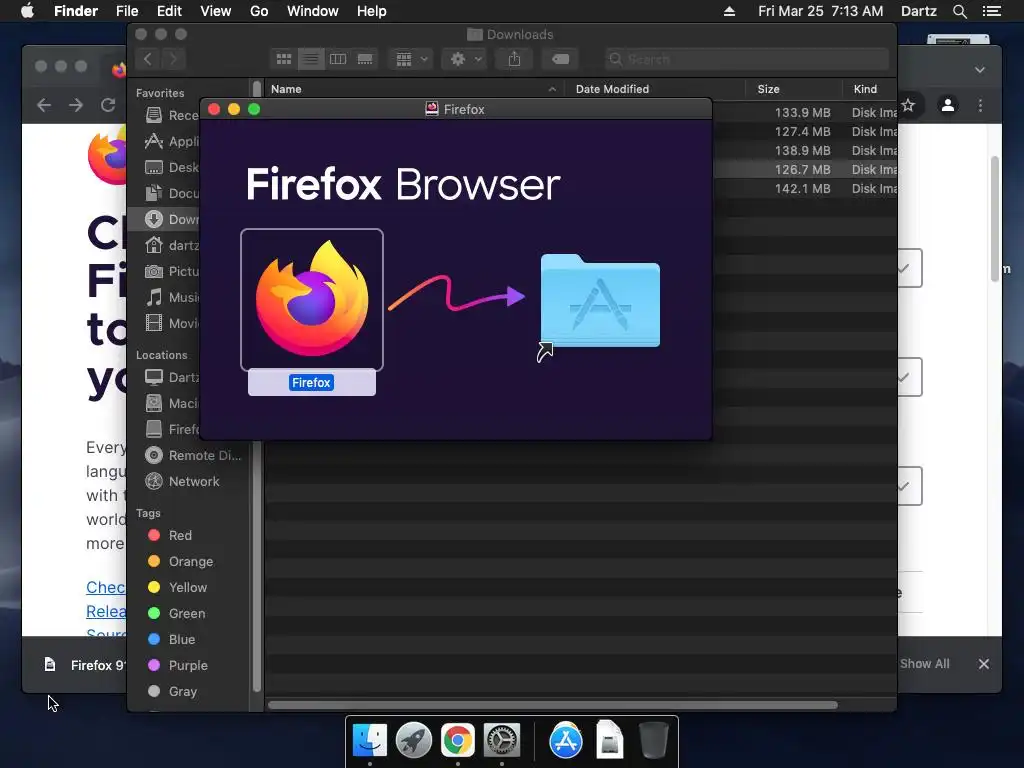
Task: Select the Blue tag
Action: (172, 639)
